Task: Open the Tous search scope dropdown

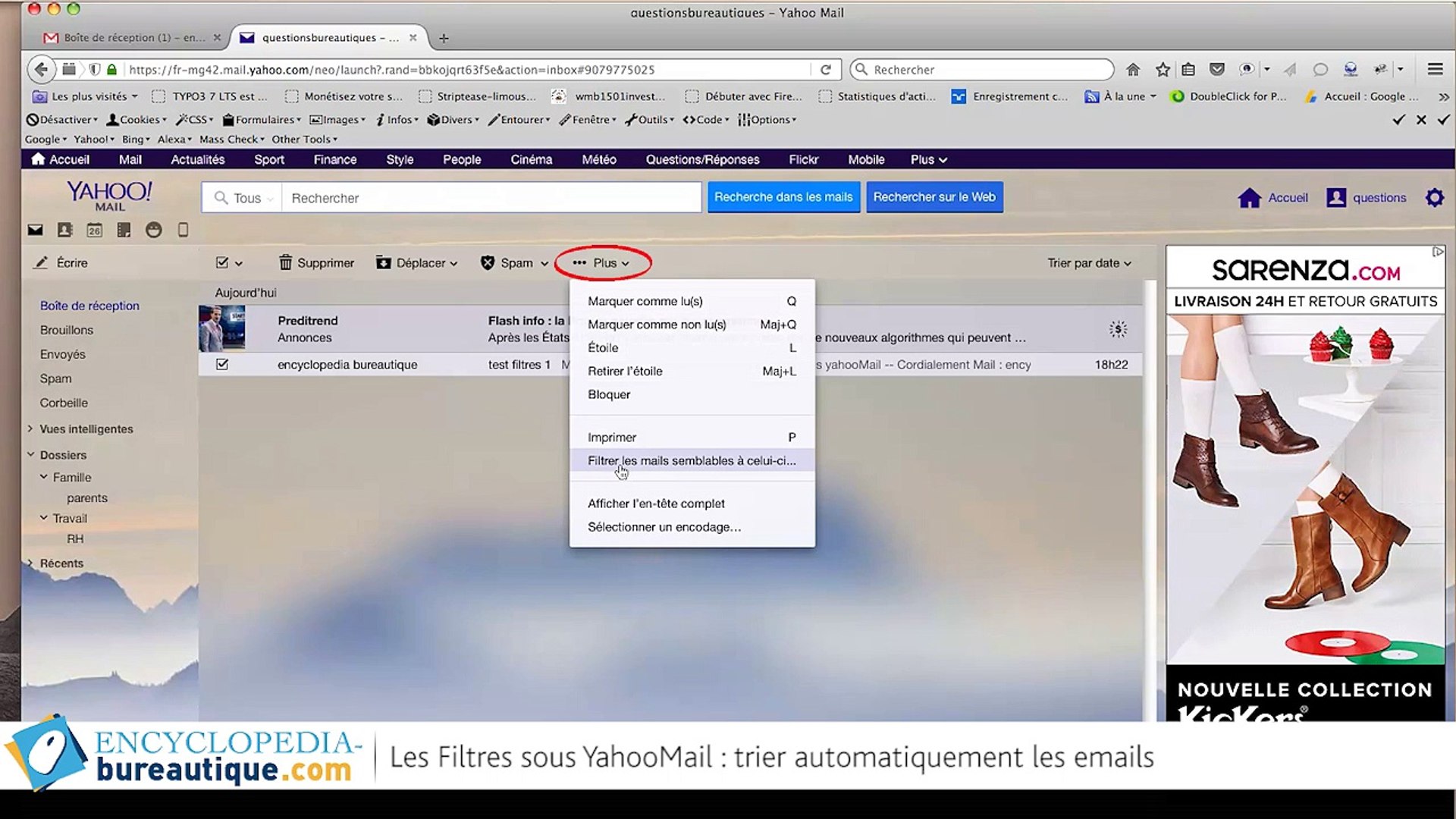Action: [243, 198]
